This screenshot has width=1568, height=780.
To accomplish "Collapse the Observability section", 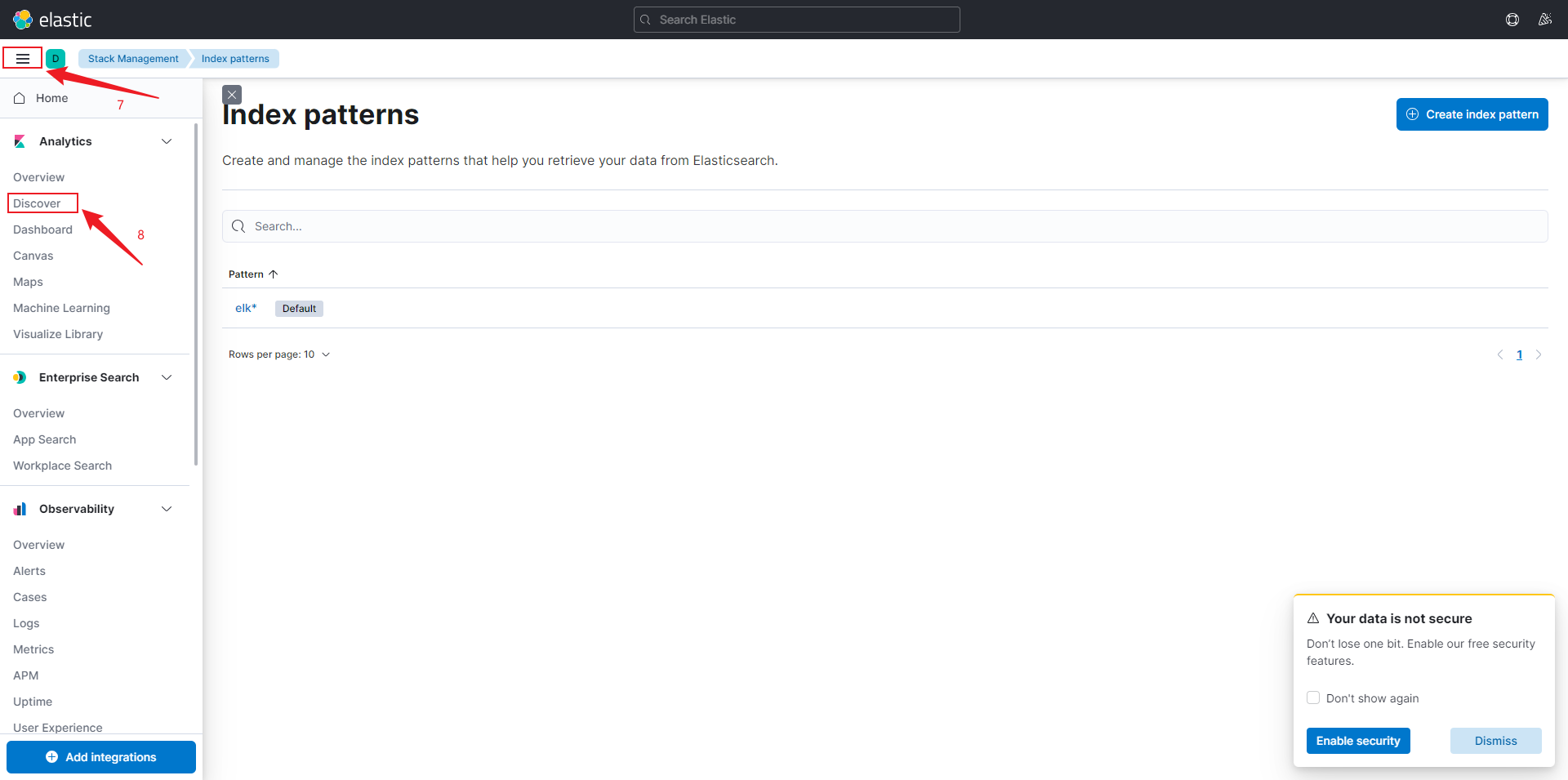I will click(x=167, y=509).
